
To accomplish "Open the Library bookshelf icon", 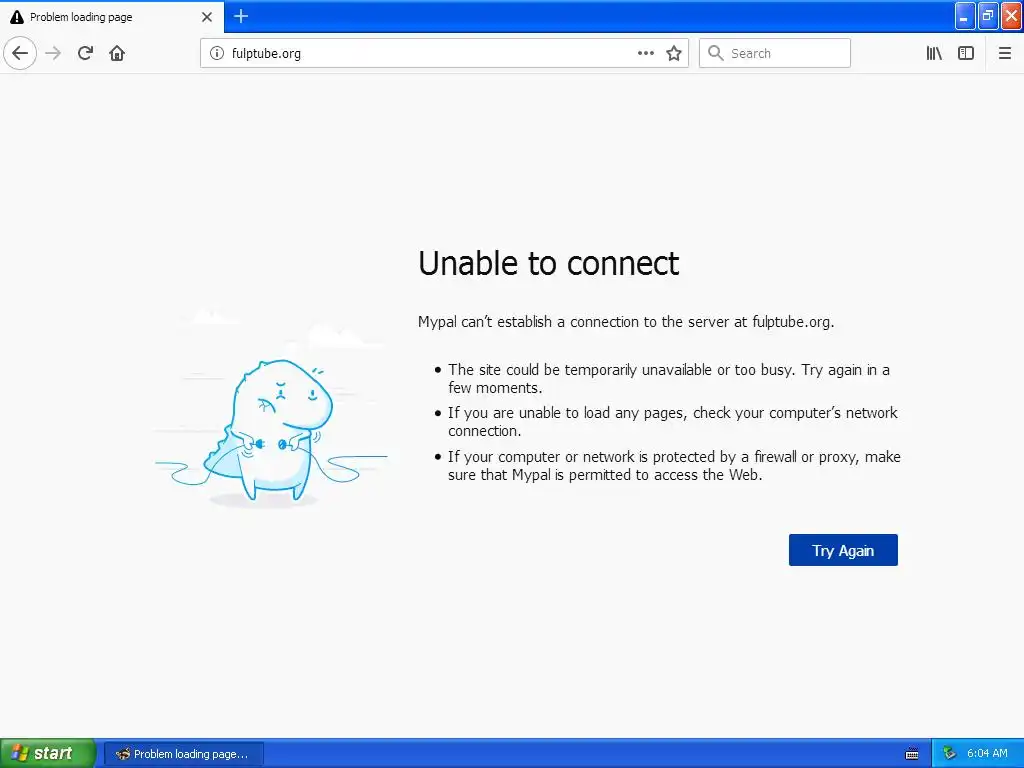I will [x=934, y=53].
